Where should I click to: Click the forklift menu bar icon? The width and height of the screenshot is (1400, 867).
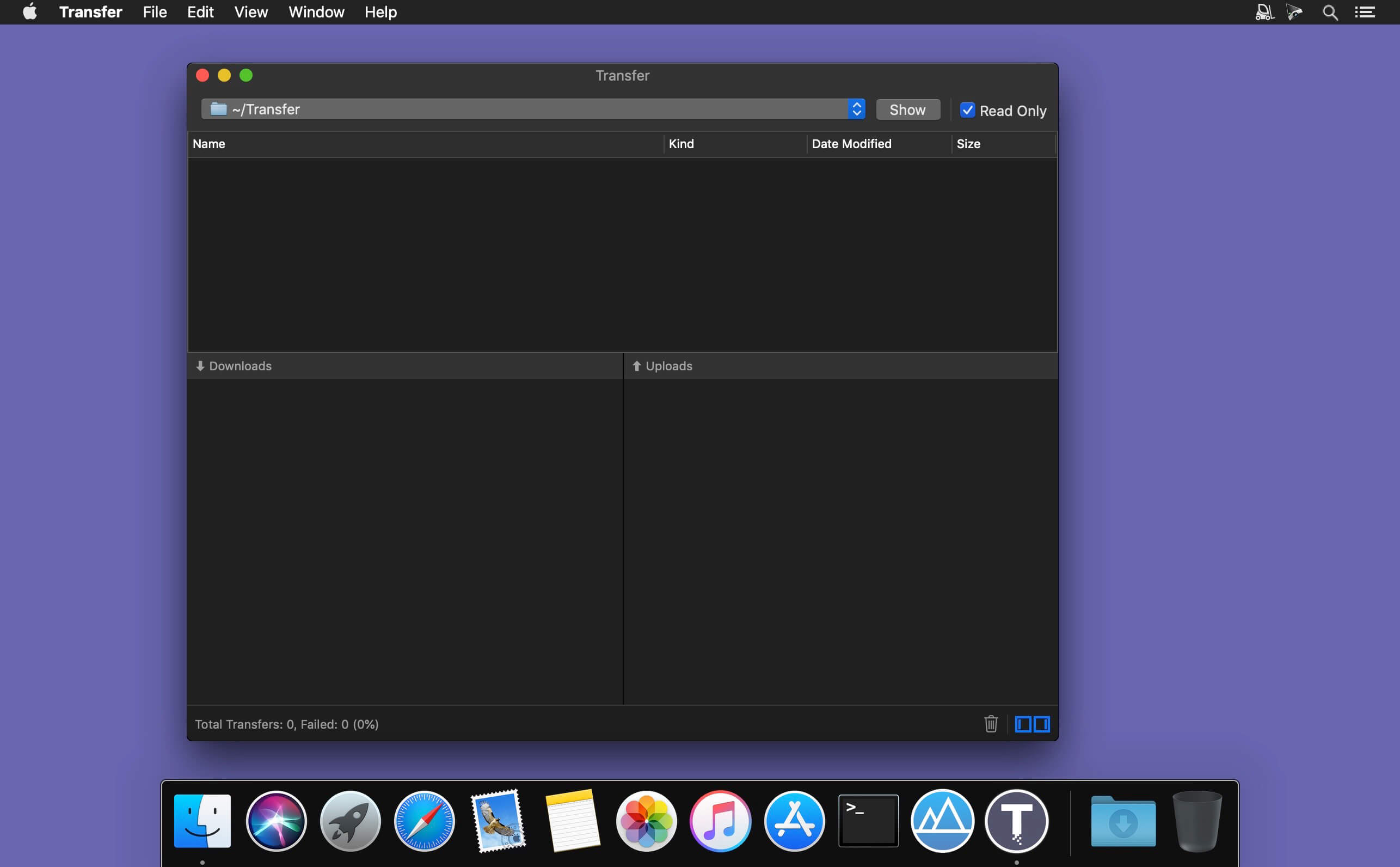click(x=1264, y=12)
